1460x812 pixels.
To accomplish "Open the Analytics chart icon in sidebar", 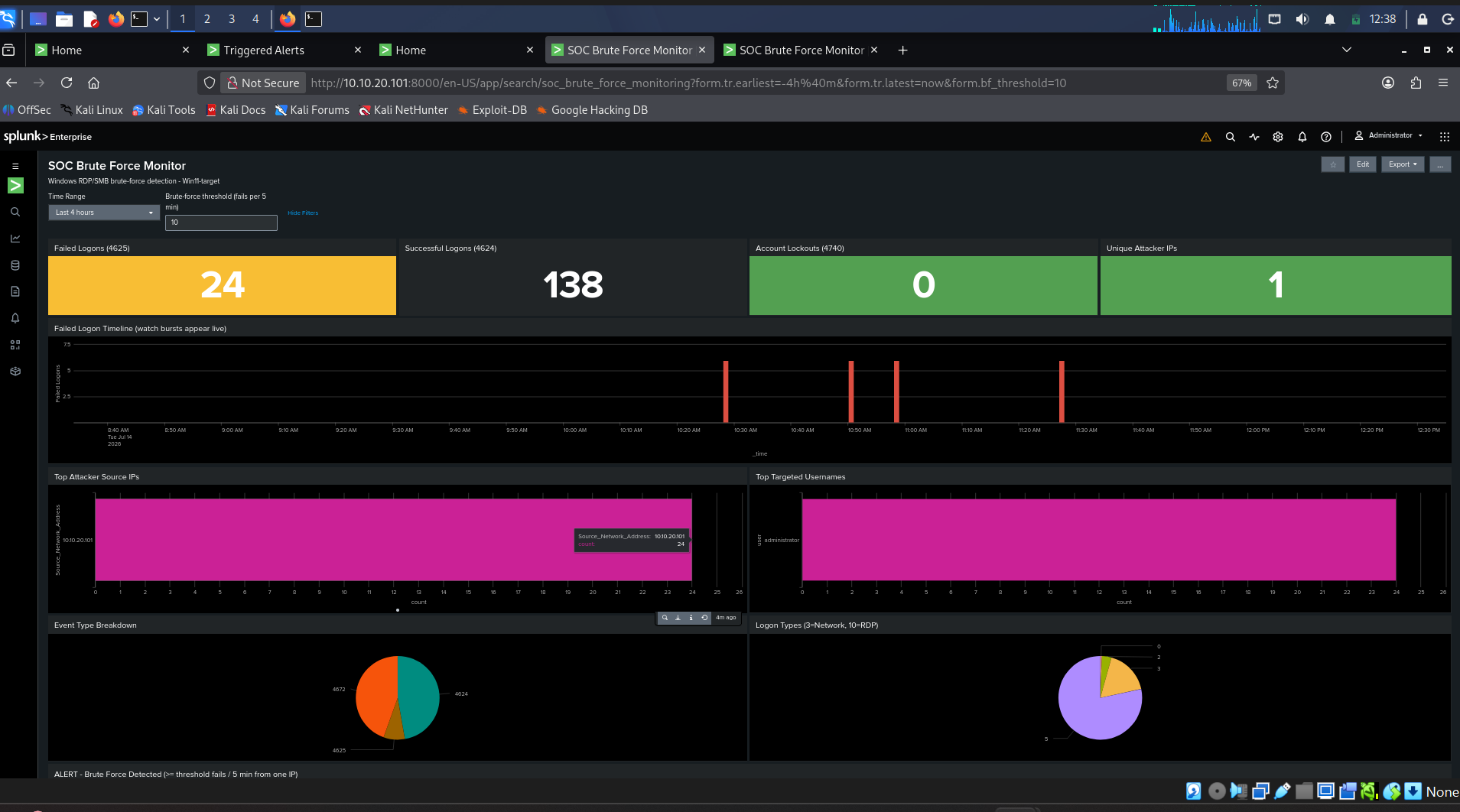I will point(15,239).
